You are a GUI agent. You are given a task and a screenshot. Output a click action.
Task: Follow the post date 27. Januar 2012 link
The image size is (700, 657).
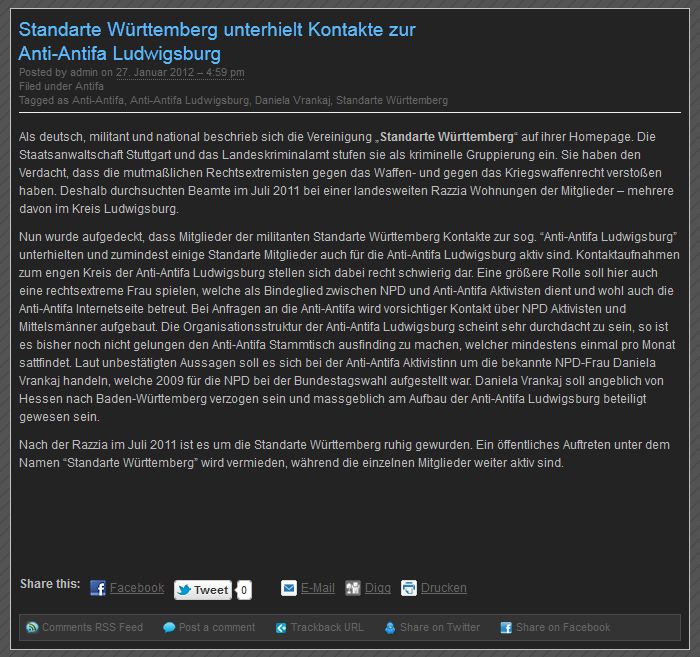pyautogui.click(x=180, y=72)
